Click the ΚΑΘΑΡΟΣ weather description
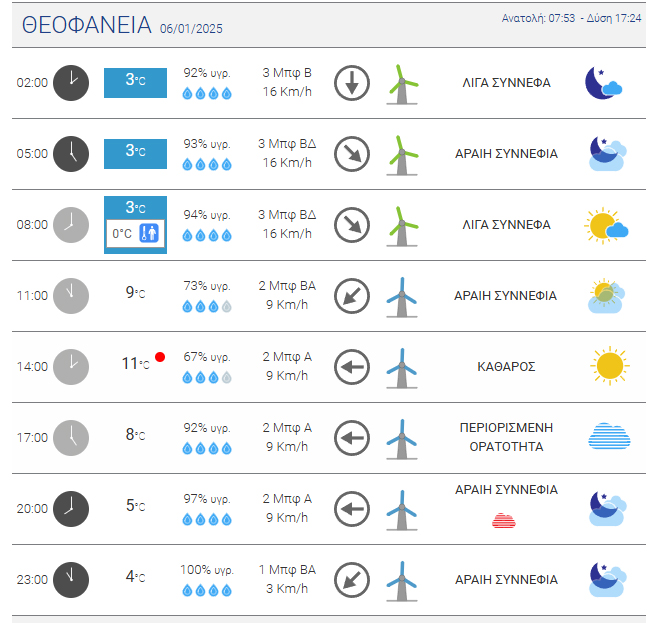 tap(506, 367)
